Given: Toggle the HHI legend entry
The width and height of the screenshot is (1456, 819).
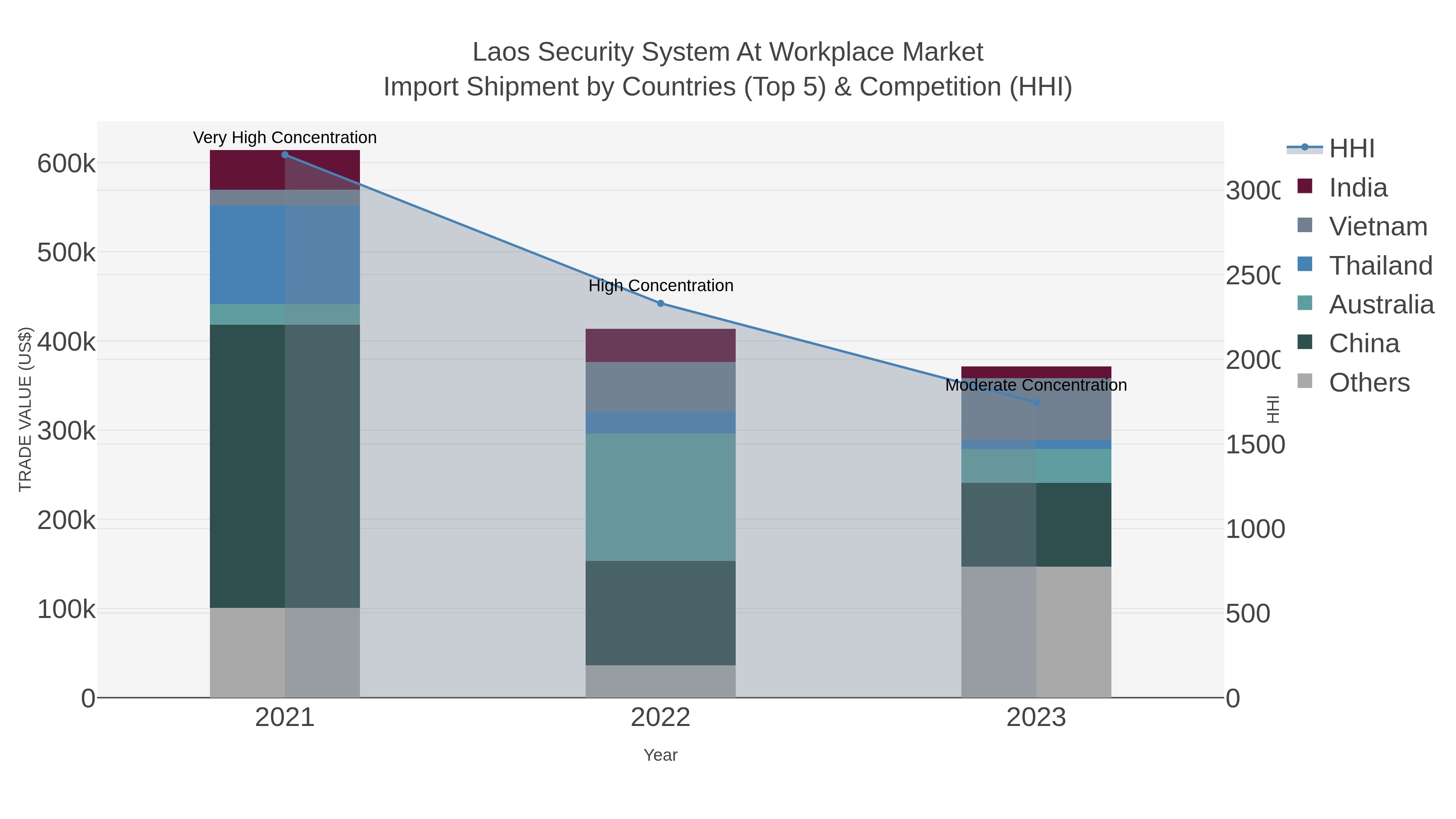Looking at the screenshot, I should (1331, 148).
